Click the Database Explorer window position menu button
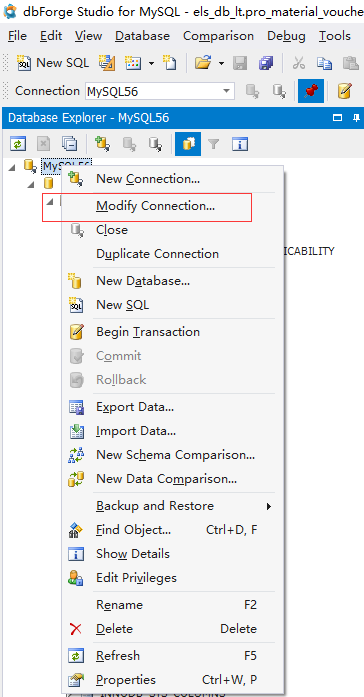364x697 pixels. click(x=338, y=118)
